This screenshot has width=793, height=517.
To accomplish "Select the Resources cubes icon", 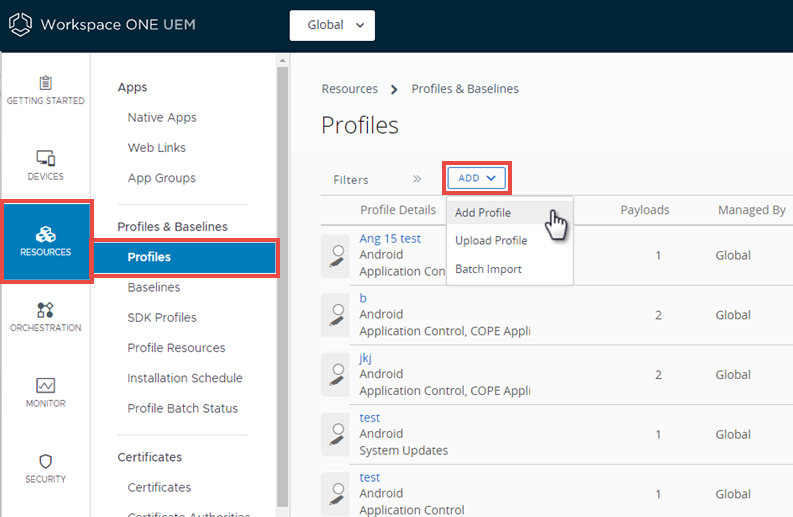I will (46, 234).
